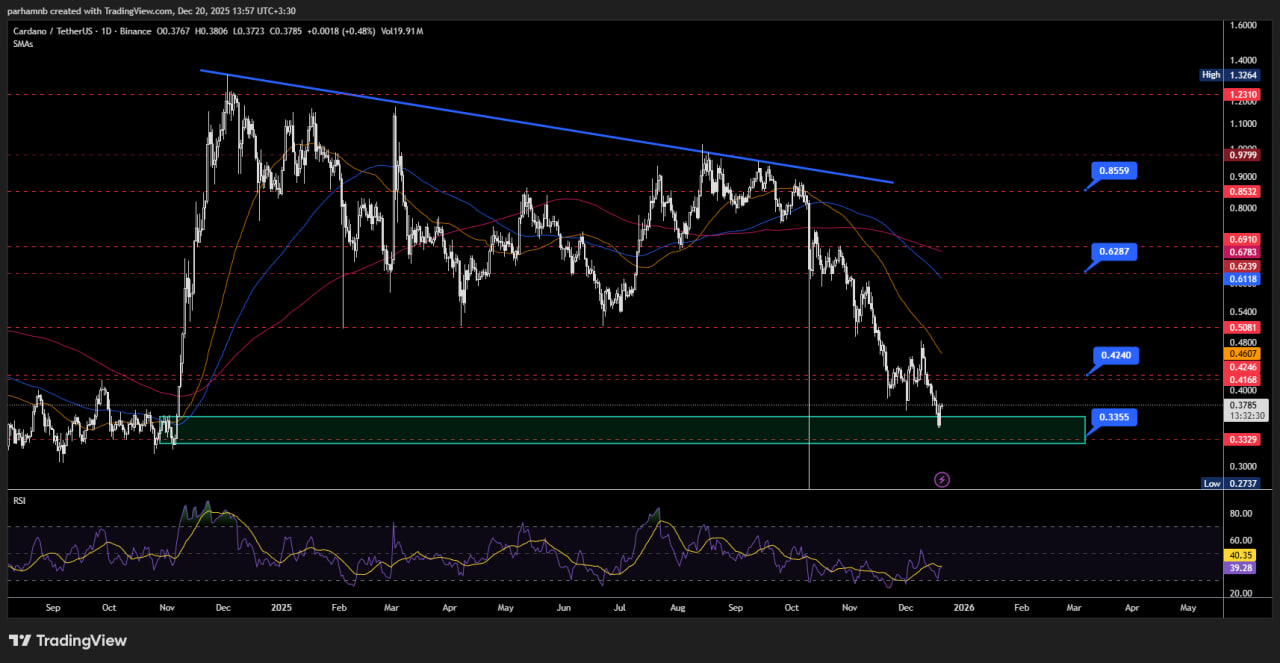Viewport: 1280px width, 663px height.
Task: Click the purple lightning bolt event icon
Action: 941,480
